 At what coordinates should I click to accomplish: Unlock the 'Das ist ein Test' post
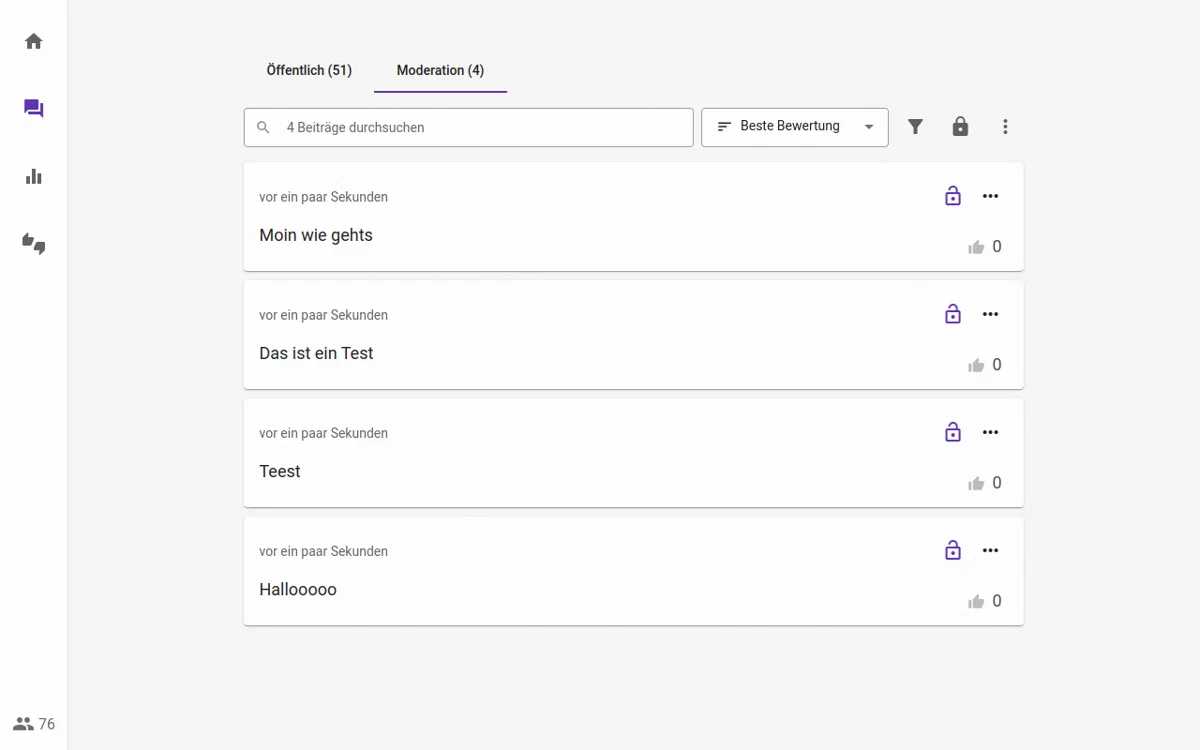(952, 314)
